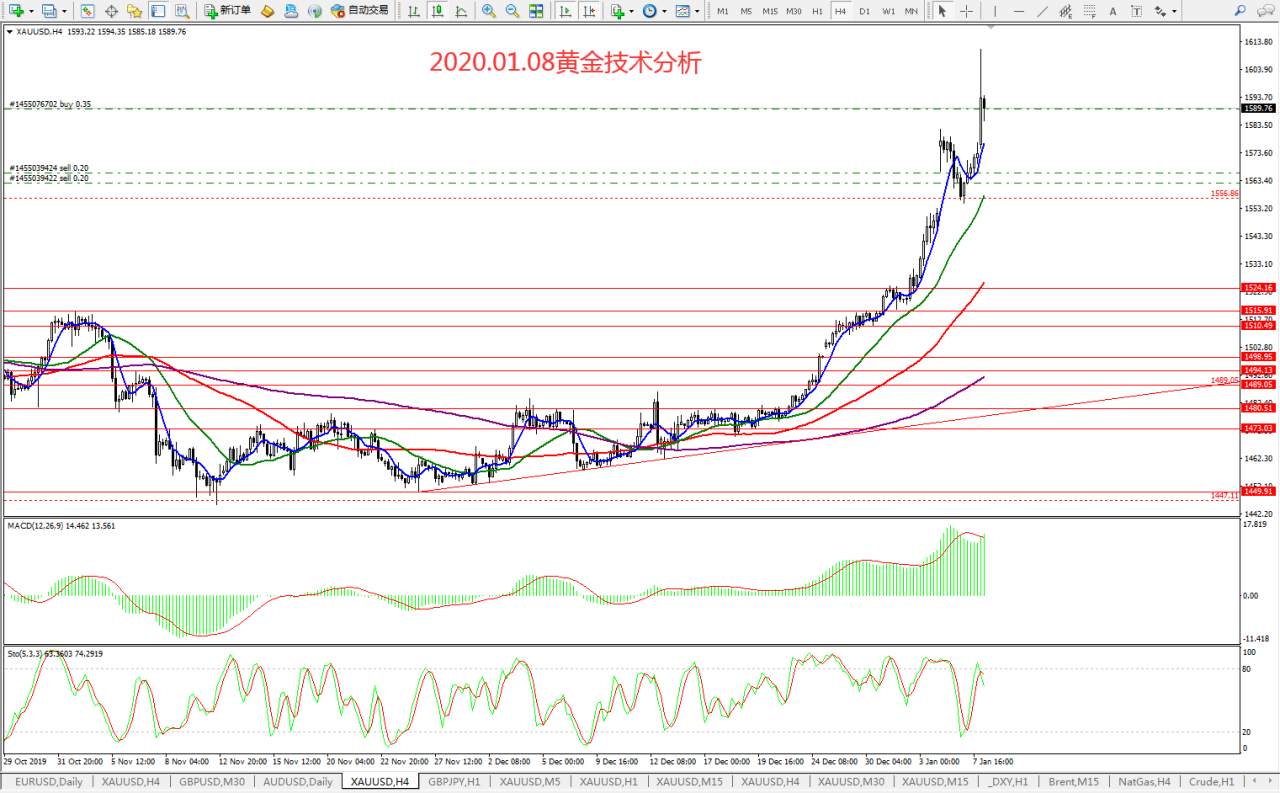
Task: Toggle the Chart Shift button
Action: click(x=589, y=10)
